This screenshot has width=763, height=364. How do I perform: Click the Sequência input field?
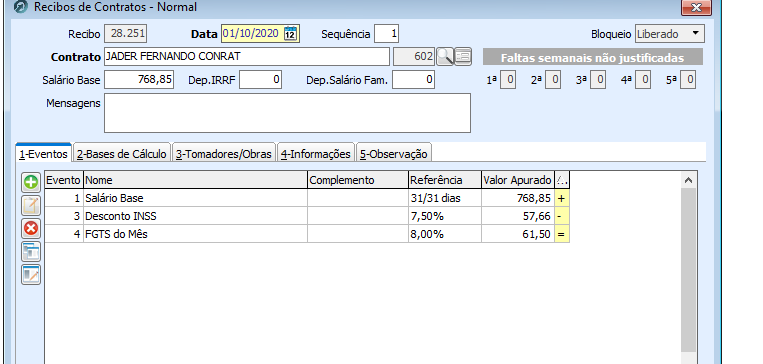click(387, 34)
